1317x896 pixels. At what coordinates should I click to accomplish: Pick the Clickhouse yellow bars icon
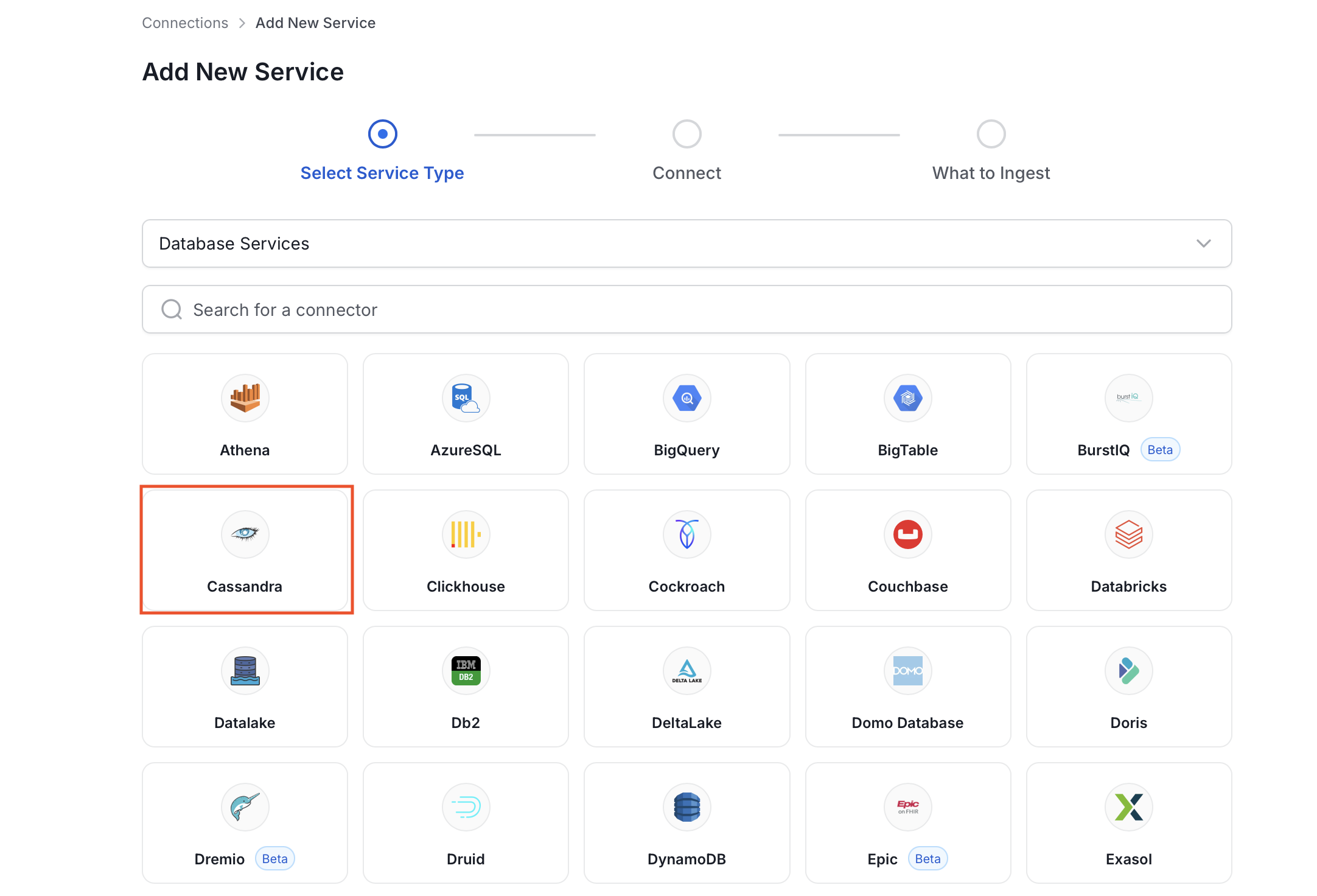click(x=466, y=534)
